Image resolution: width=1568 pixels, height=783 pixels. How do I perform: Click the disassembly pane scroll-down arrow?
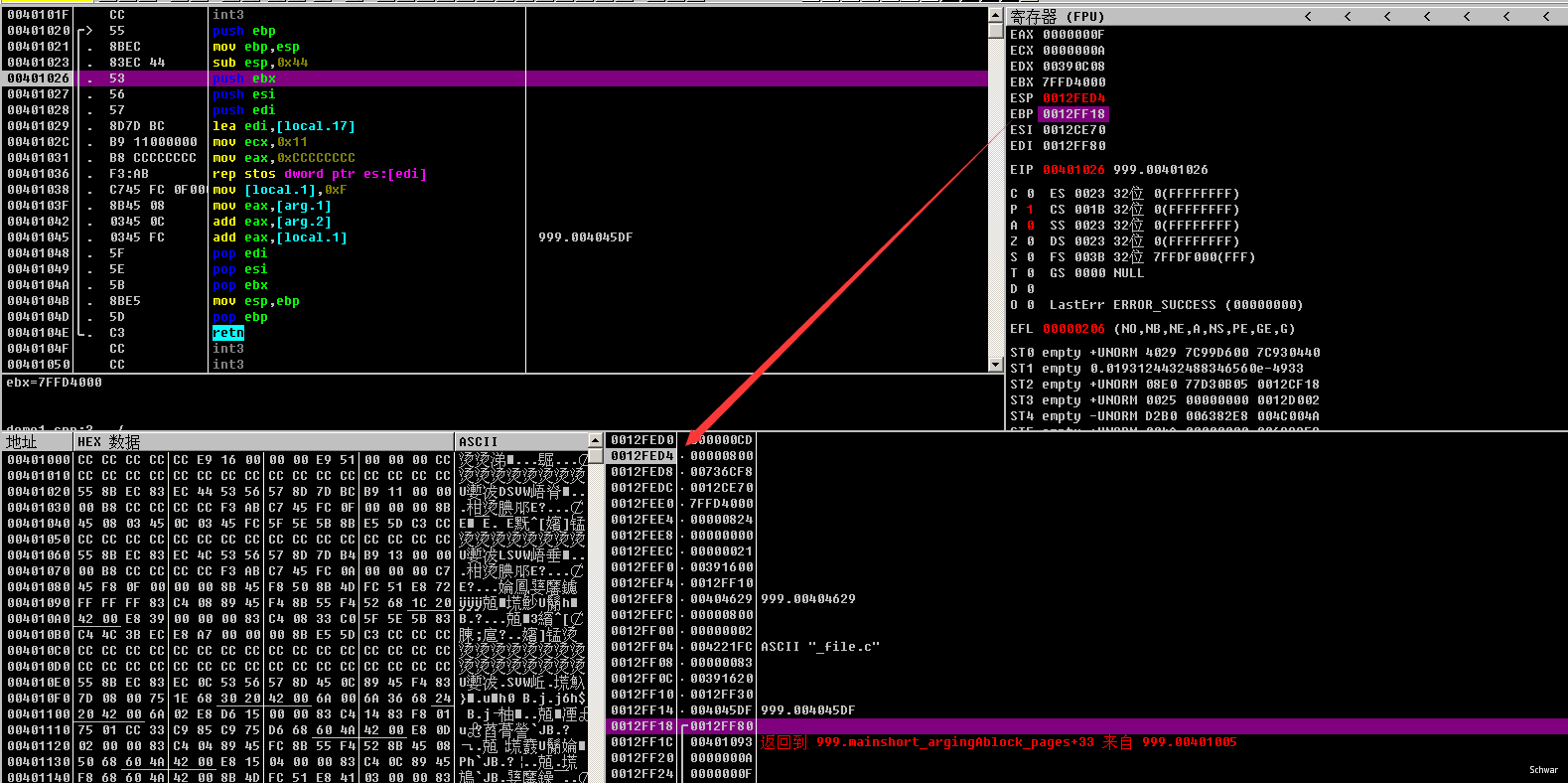click(x=995, y=365)
